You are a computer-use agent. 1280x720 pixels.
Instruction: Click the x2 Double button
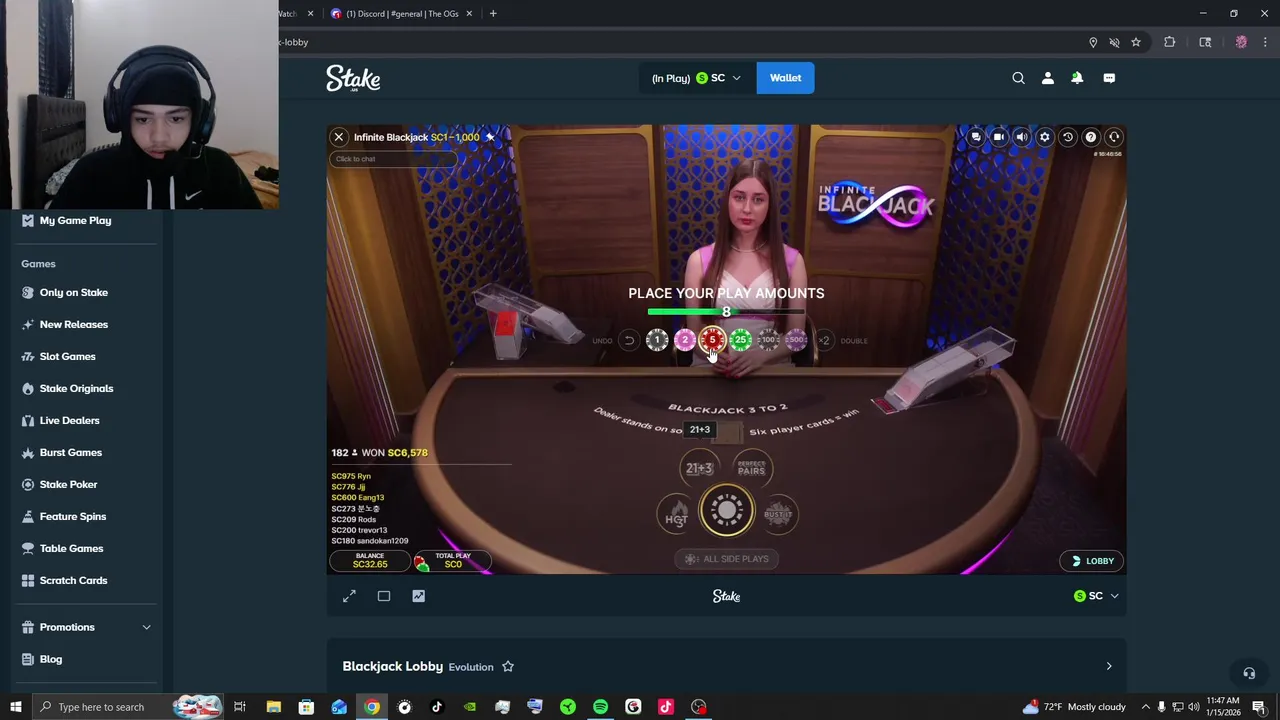pyautogui.click(x=824, y=341)
